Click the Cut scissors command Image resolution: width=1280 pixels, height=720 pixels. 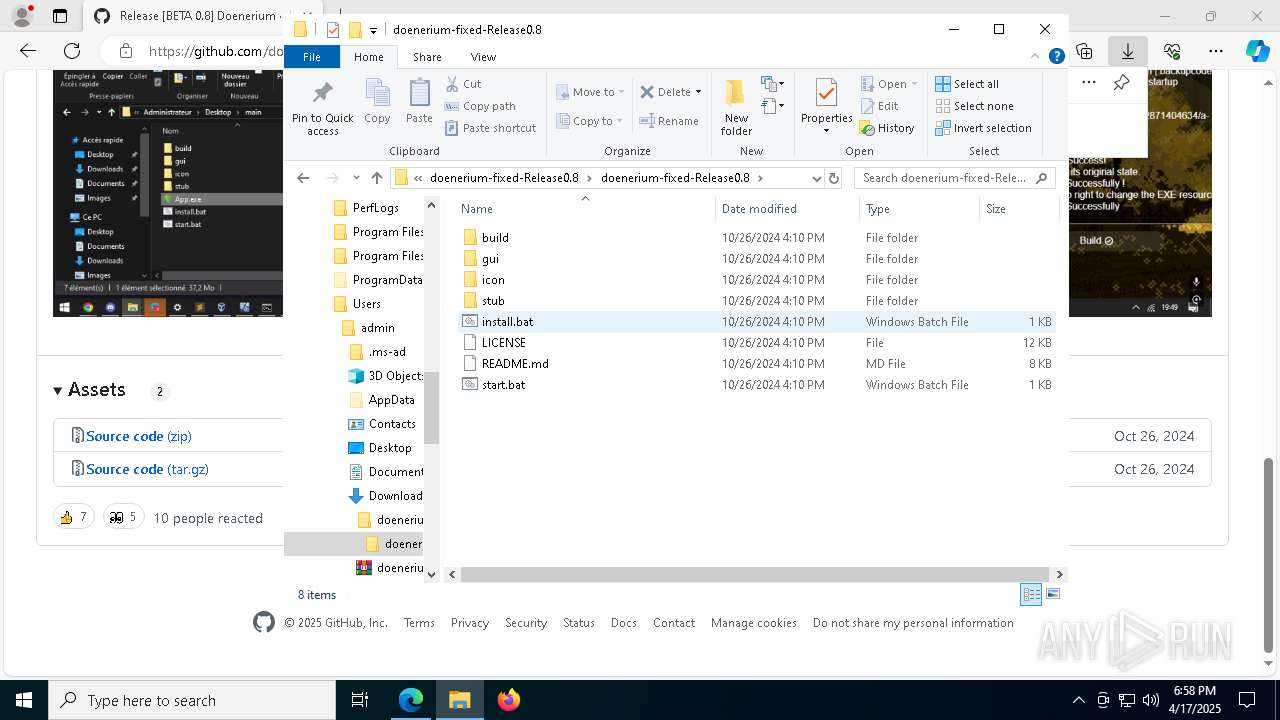coord(463,84)
